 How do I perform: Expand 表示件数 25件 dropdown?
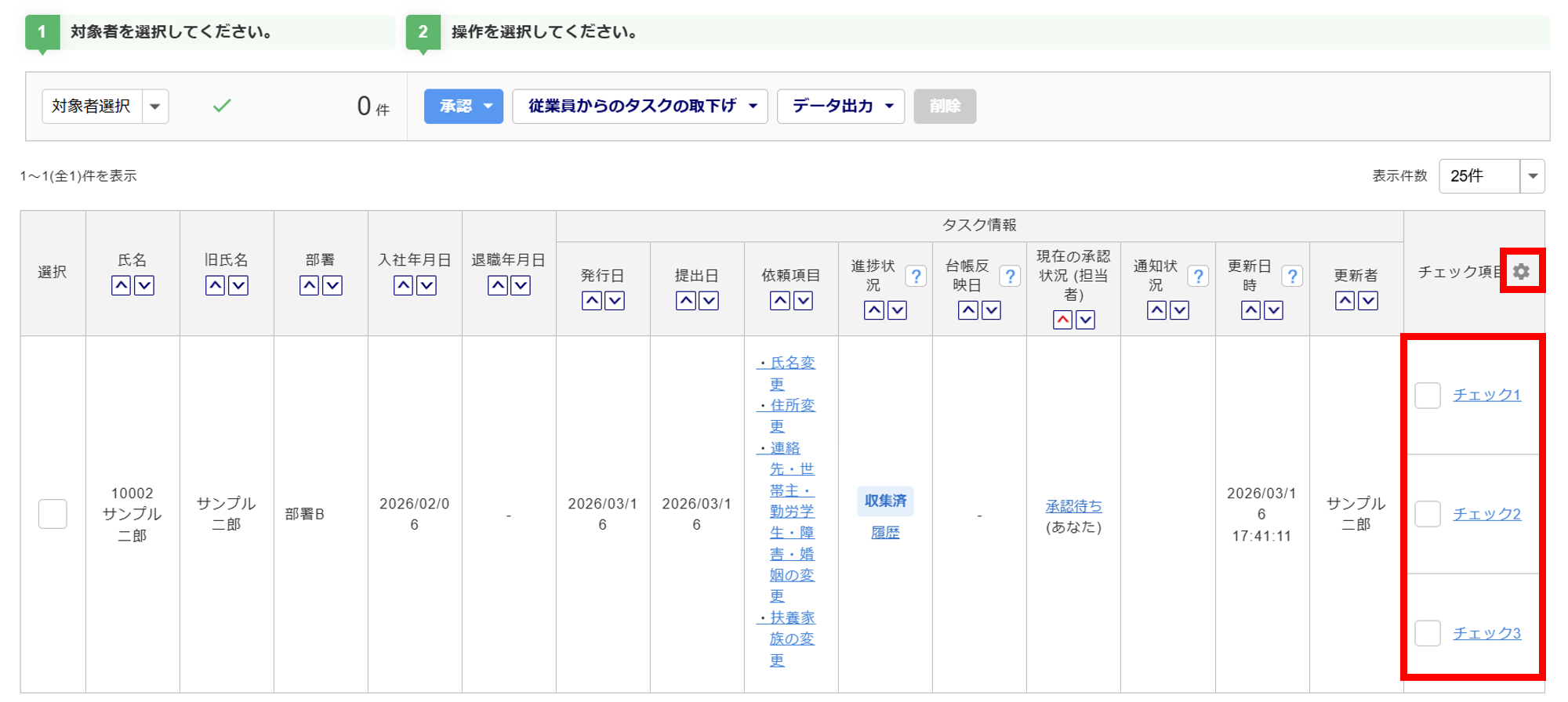click(x=1532, y=176)
